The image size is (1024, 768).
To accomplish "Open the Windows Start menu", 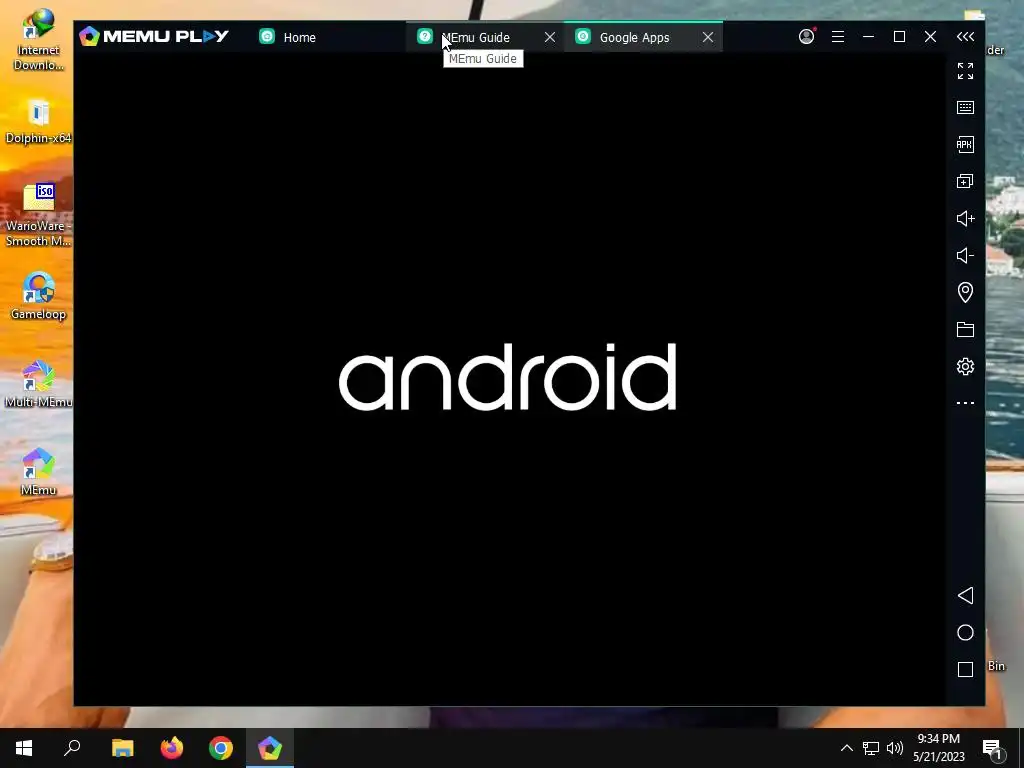I will pyautogui.click(x=24, y=748).
